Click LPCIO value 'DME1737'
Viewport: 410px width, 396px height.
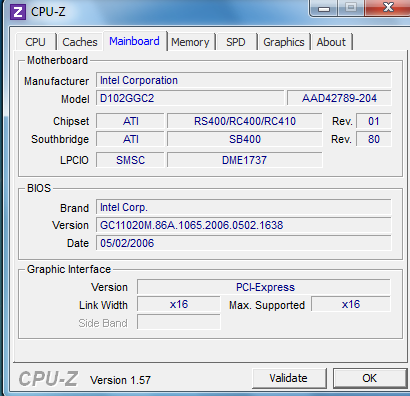pyautogui.click(x=245, y=160)
